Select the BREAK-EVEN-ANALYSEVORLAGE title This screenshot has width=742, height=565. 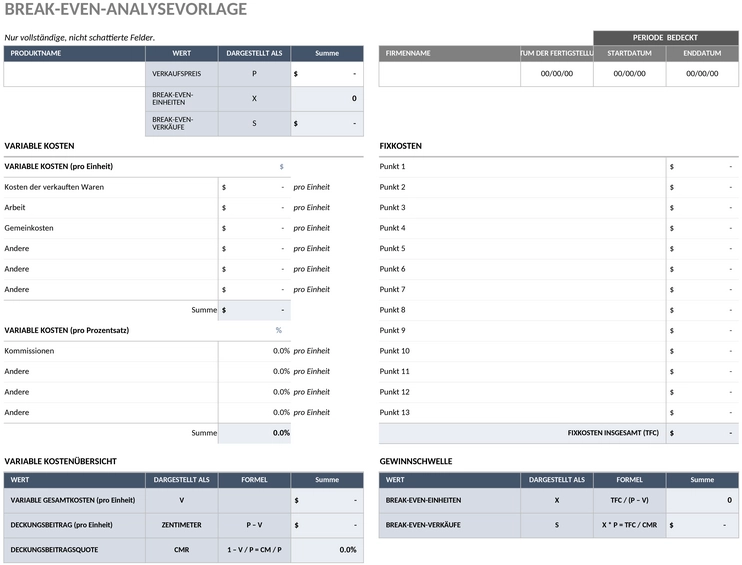pyautogui.click(x=125, y=9)
